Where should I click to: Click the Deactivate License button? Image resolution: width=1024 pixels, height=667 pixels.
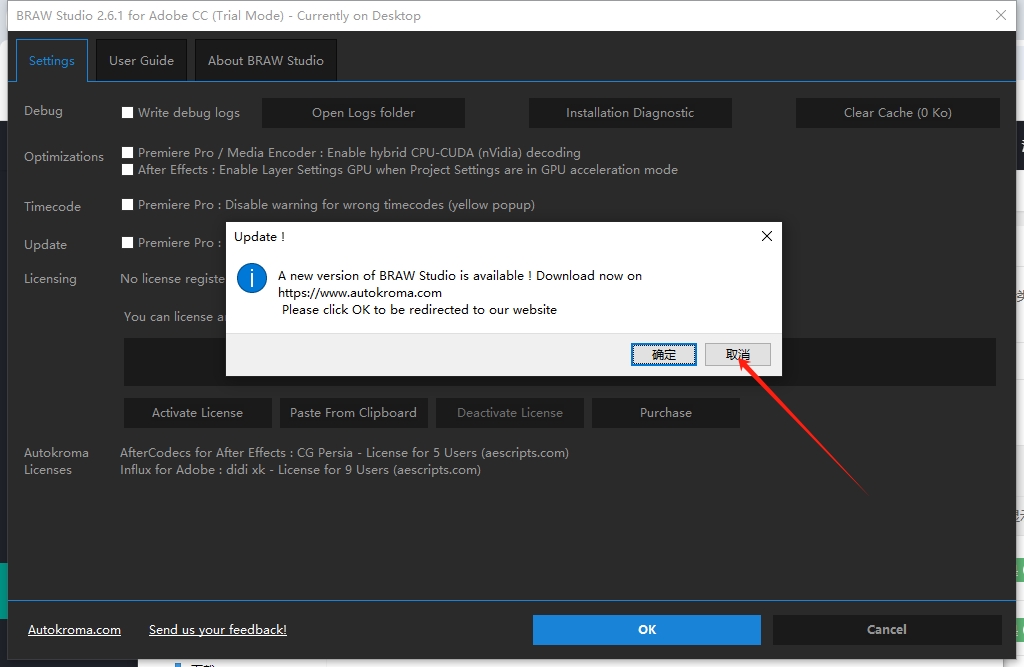point(509,413)
